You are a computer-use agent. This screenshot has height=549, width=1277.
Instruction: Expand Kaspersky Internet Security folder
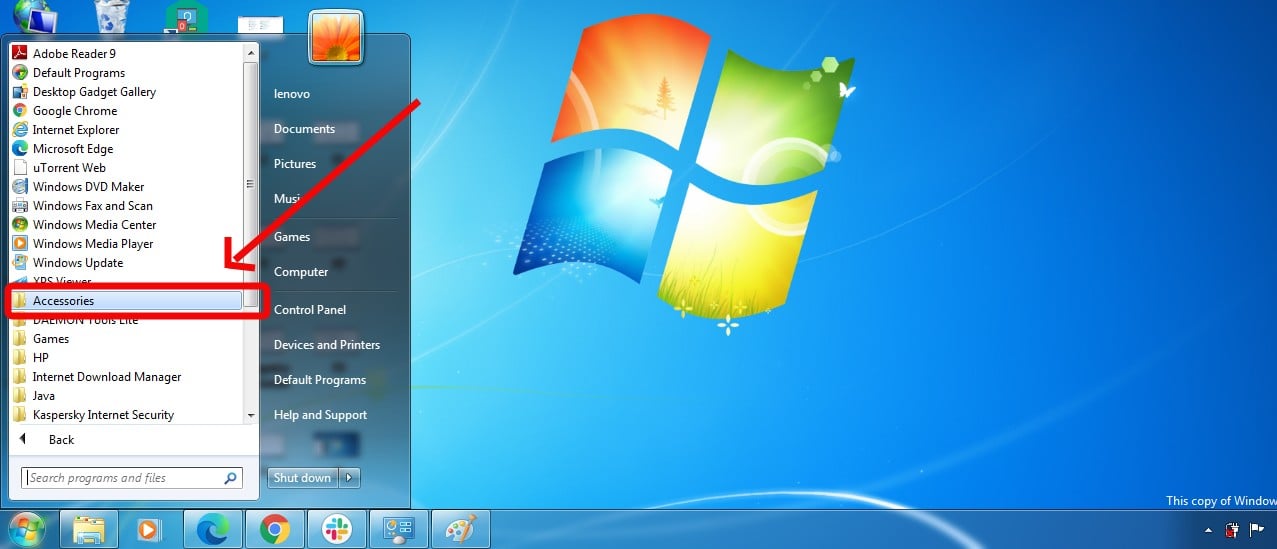[103, 415]
